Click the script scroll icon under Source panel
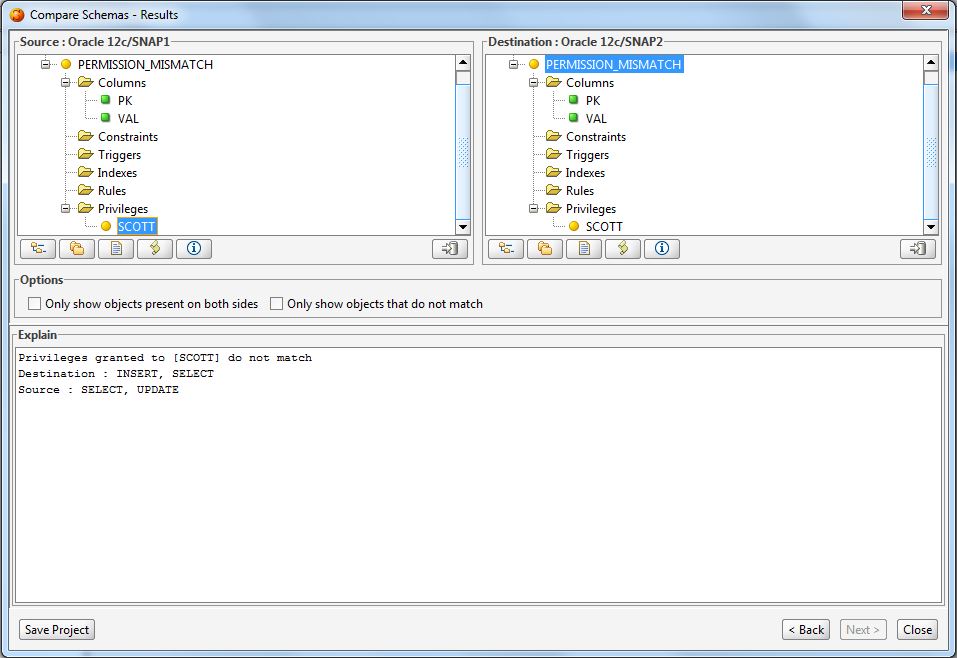 pos(155,248)
